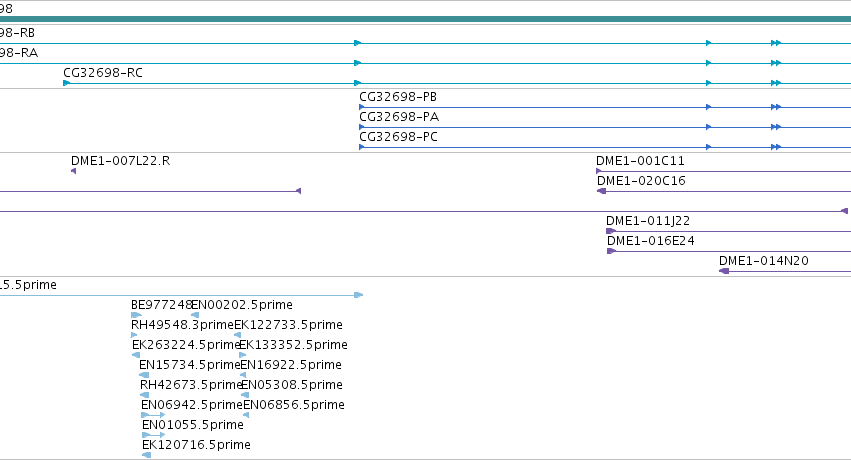851x460 pixels.
Task: Click the CG32698-PB start arrow marker
Action: point(361,107)
